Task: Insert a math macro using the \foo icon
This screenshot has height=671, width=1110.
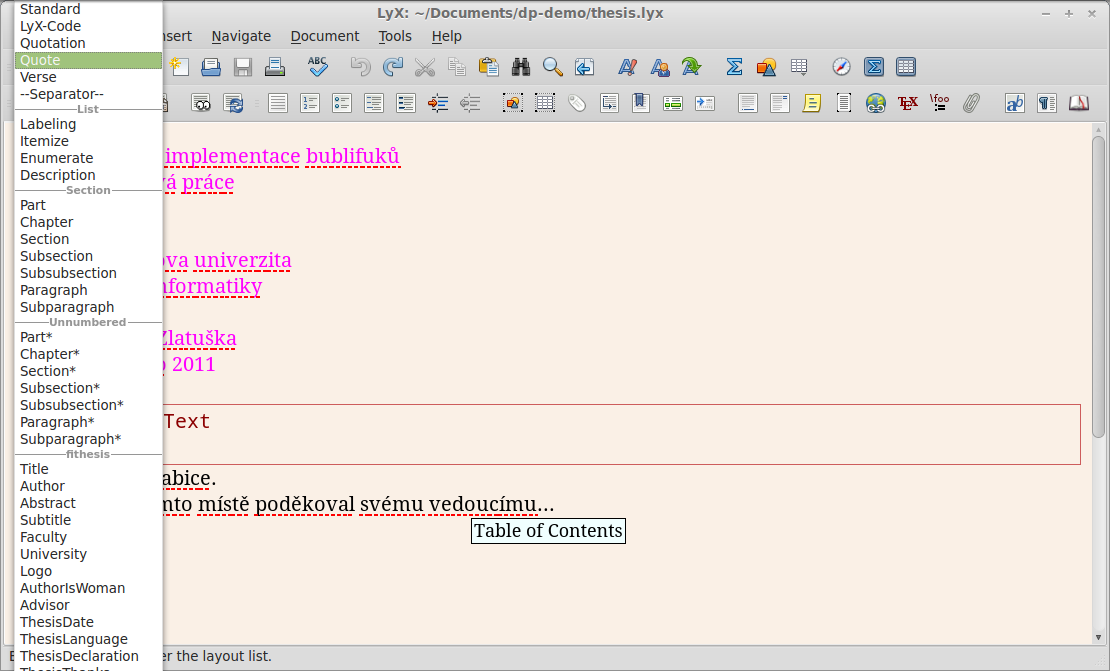Action: pyautogui.click(x=939, y=103)
